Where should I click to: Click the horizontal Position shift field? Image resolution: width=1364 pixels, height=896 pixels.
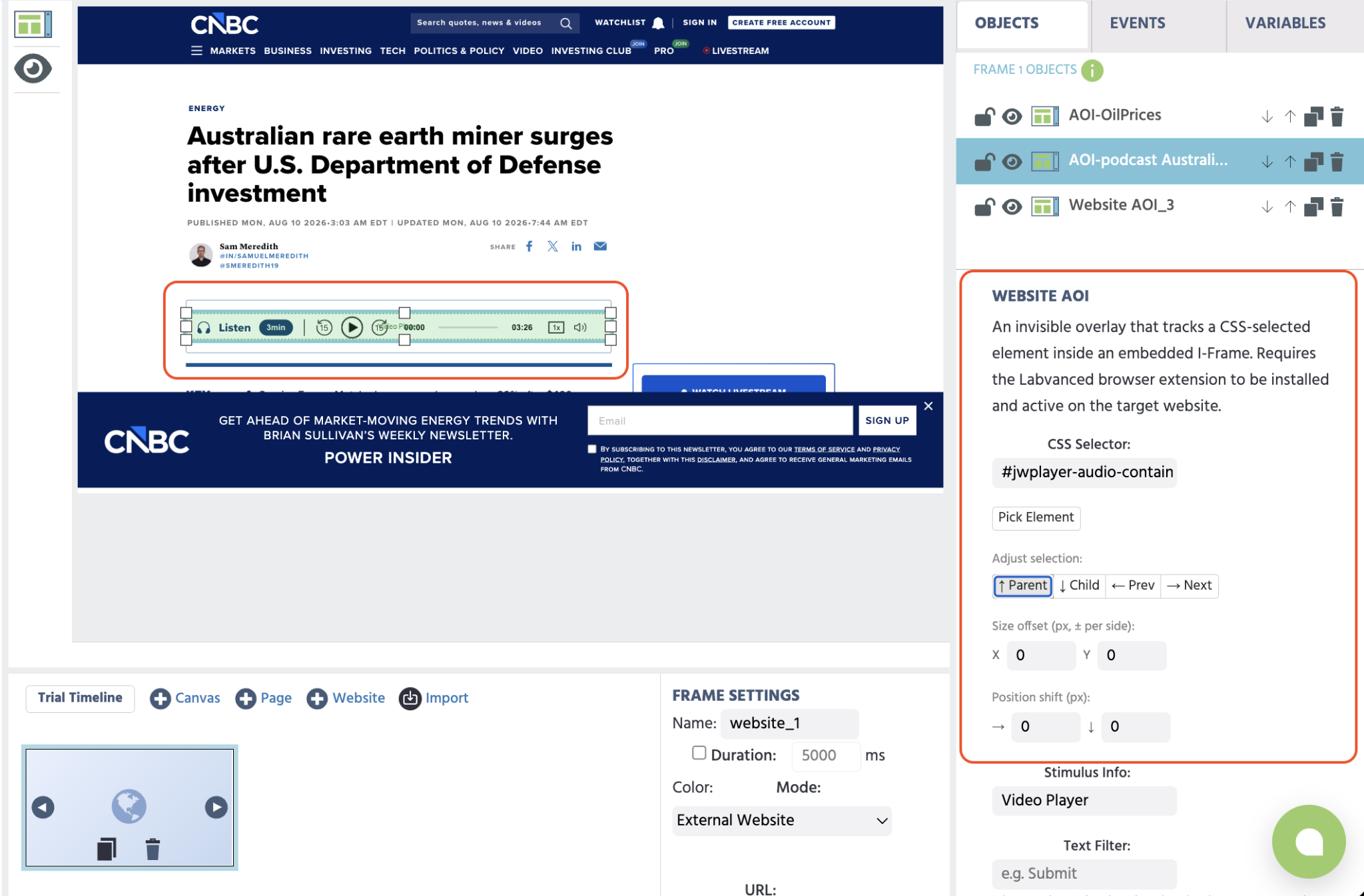coord(1046,727)
